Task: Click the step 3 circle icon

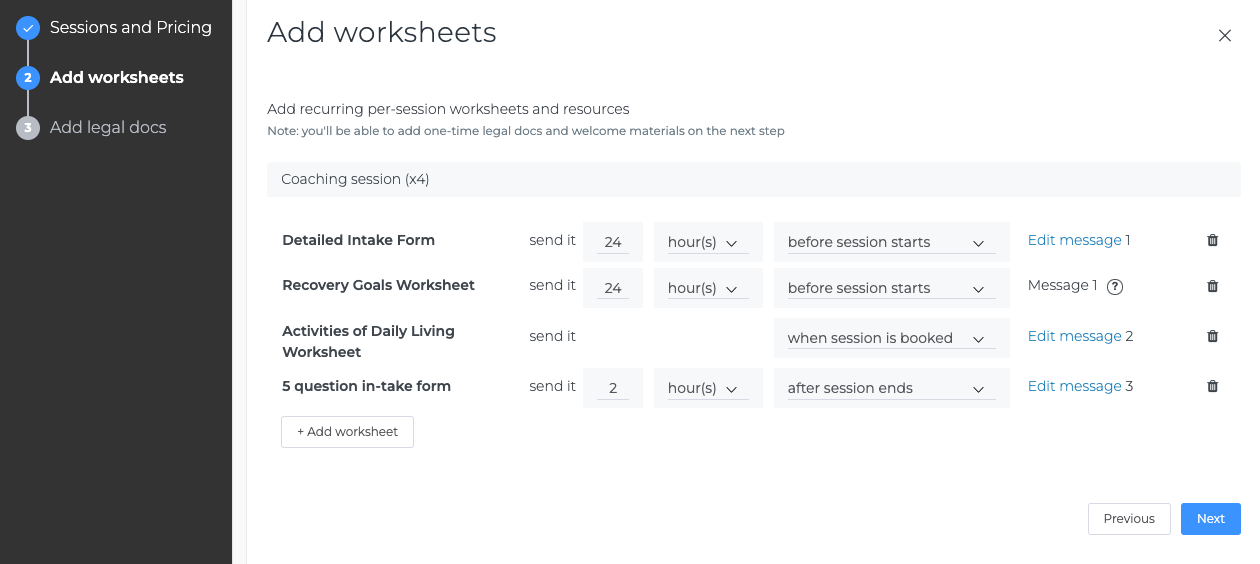Action: click(28, 128)
